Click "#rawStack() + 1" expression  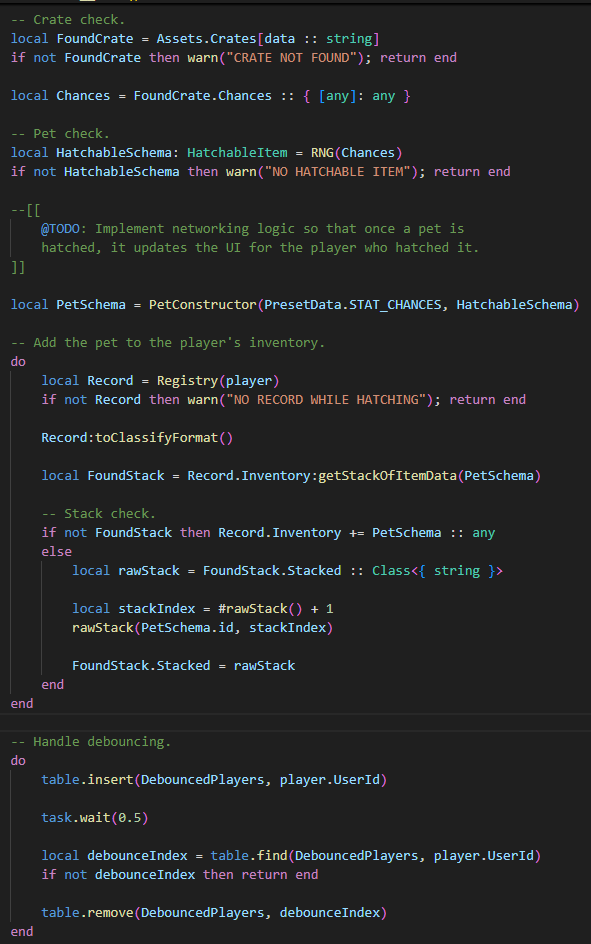pos(276,609)
